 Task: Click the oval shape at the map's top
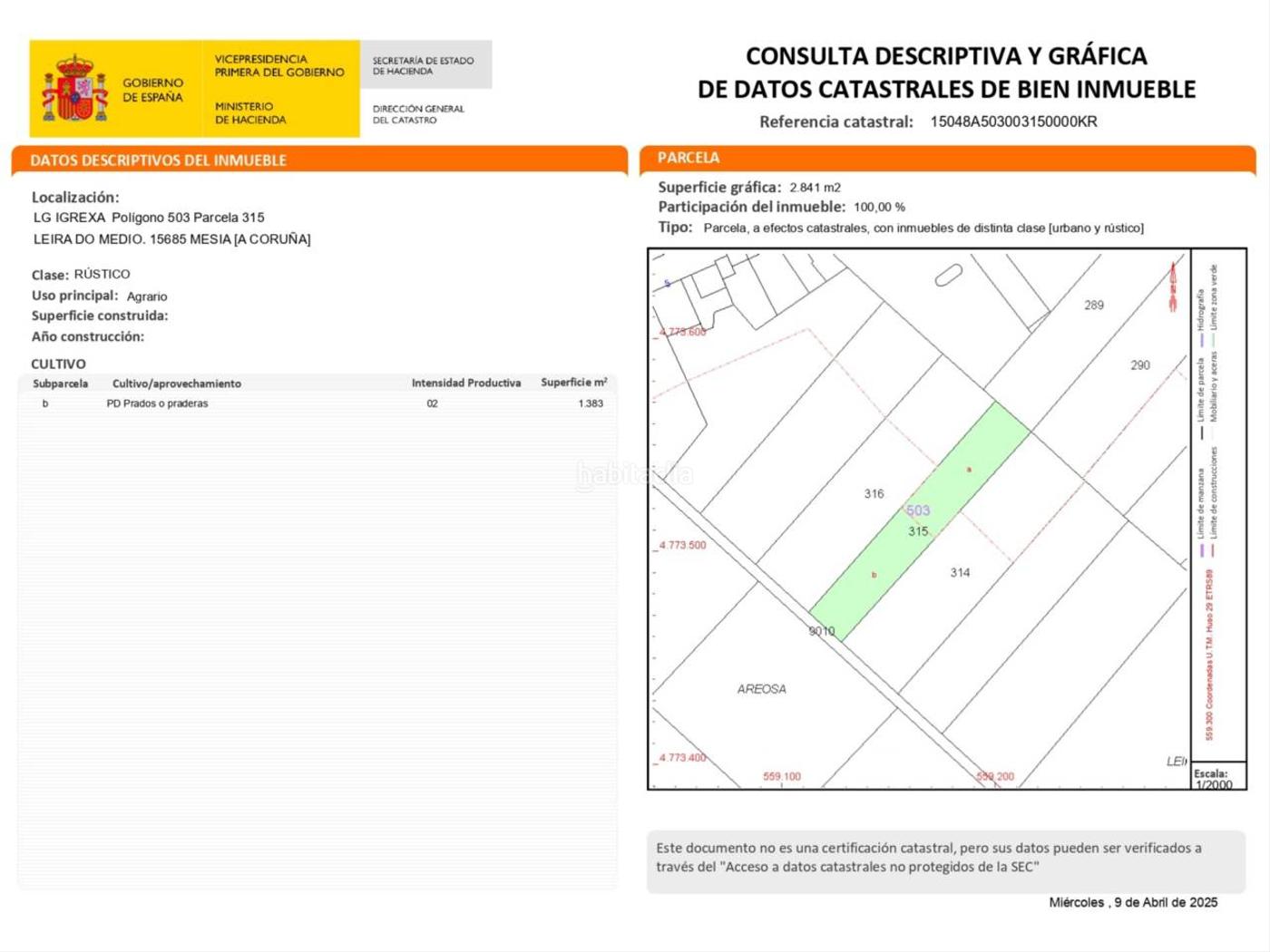tap(948, 275)
